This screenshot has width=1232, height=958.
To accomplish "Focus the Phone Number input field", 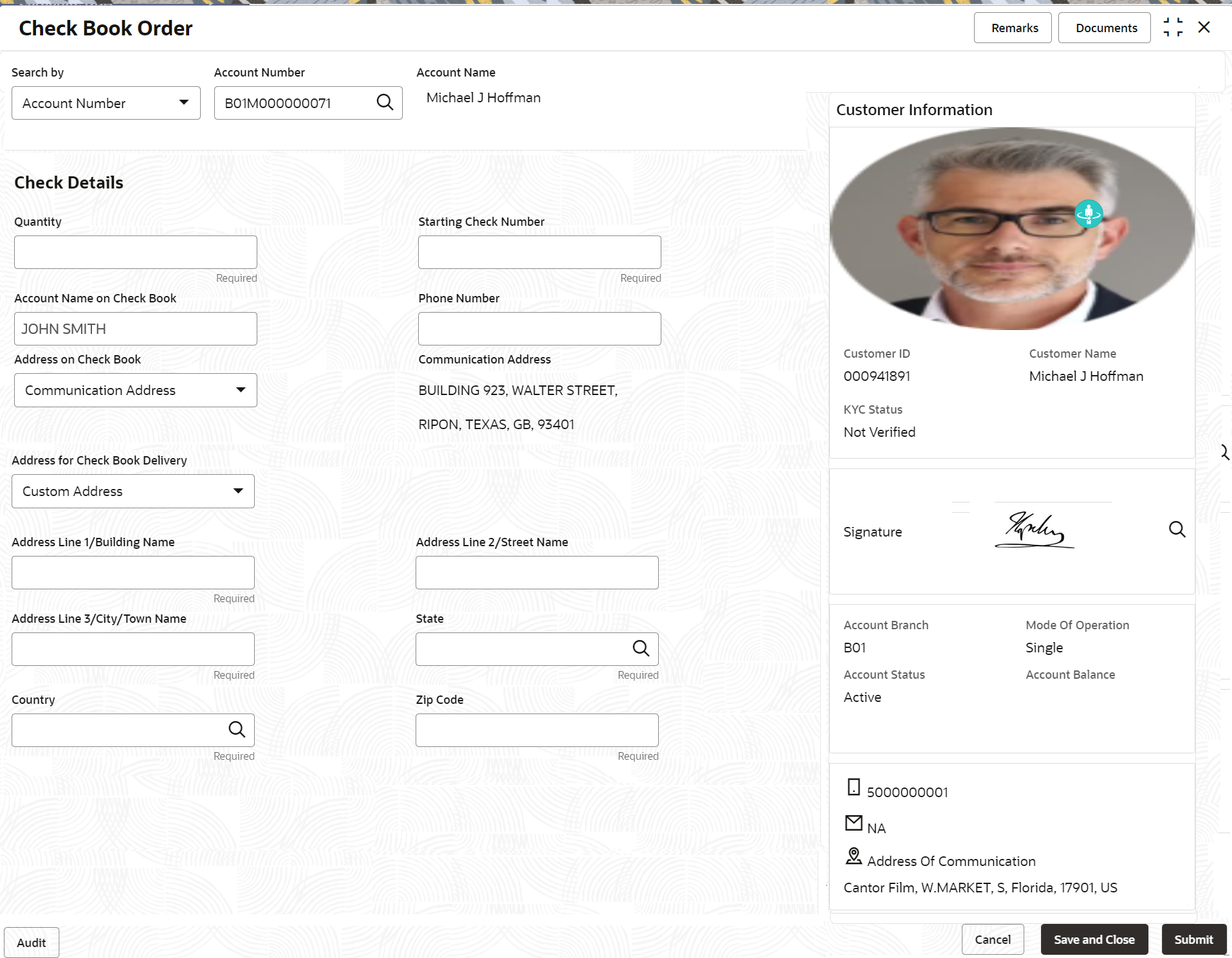I will pos(540,329).
